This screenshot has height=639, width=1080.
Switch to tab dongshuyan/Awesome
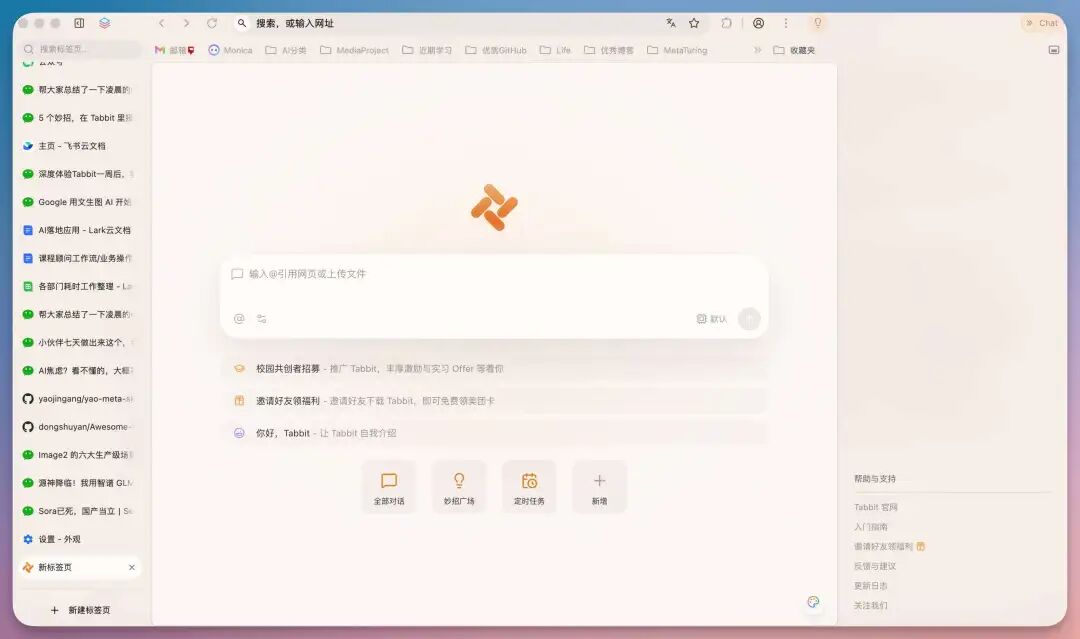click(81, 427)
